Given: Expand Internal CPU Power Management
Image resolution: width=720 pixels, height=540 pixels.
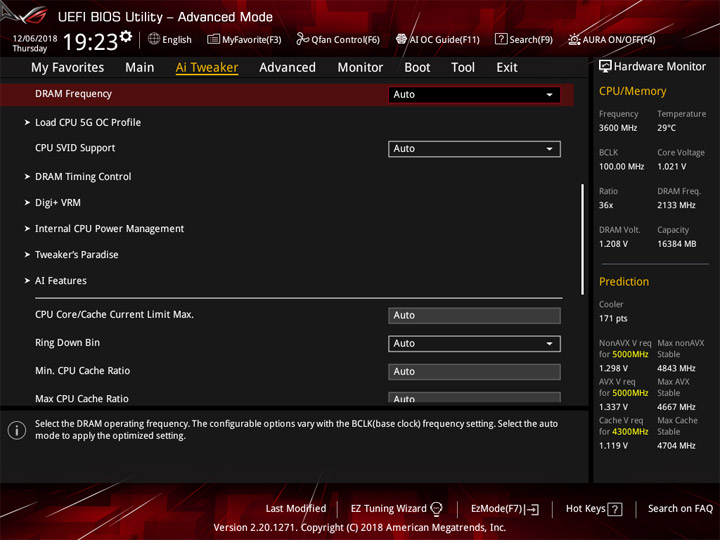Looking at the screenshot, I should pos(109,229).
